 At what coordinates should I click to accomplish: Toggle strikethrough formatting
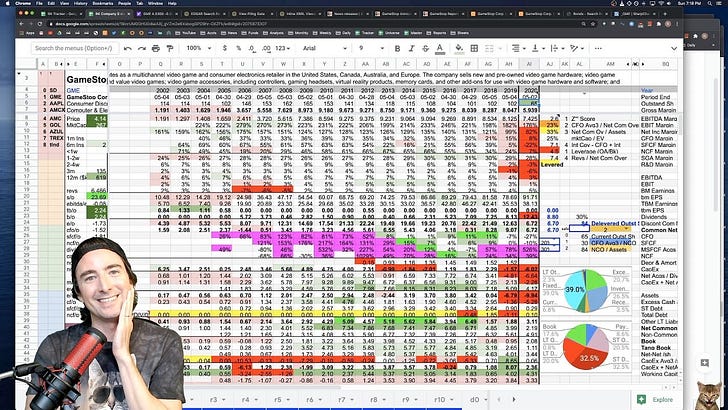(425, 48)
